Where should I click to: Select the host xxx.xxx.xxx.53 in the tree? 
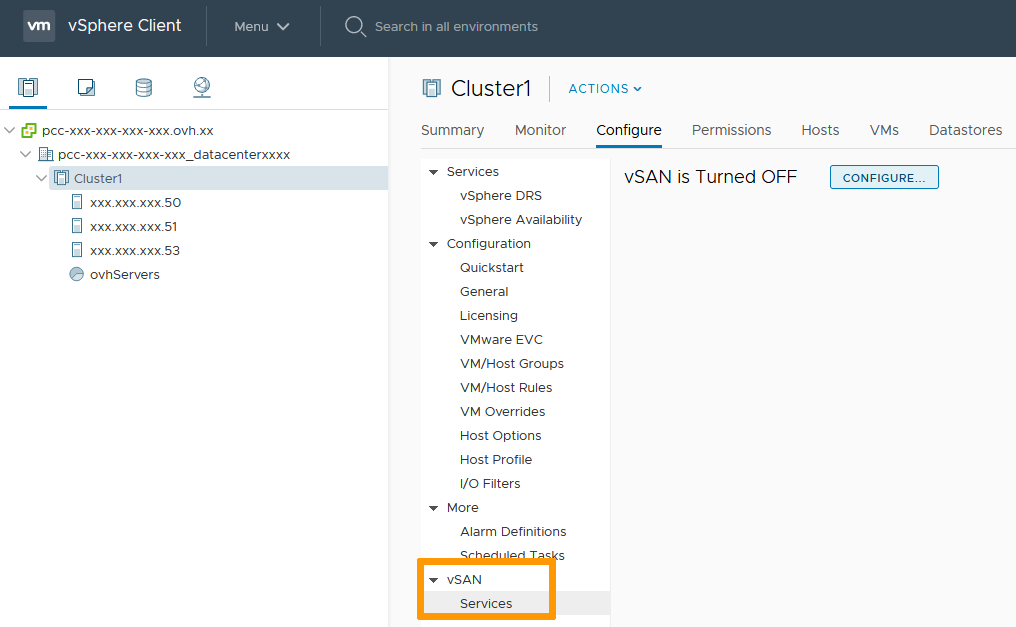(135, 250)
